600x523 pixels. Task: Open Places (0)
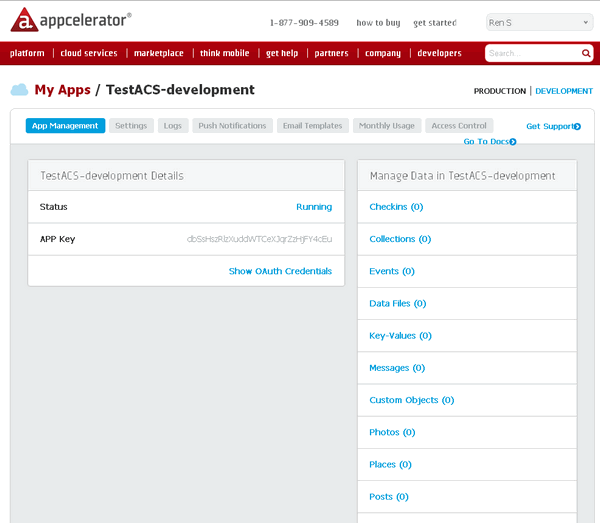[x=390, y=464]
